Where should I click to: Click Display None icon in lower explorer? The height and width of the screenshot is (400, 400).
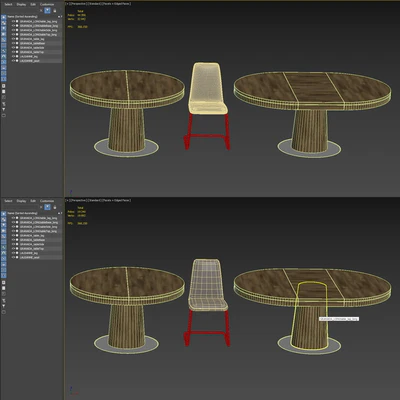pyautogui.click(x=4, y=288)
